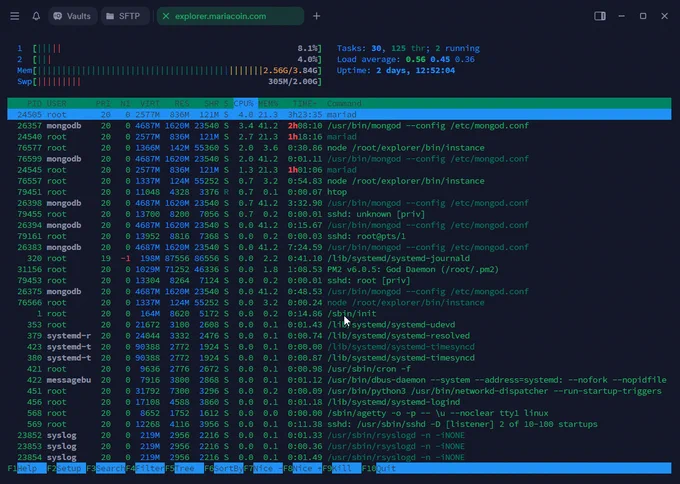This screenshot has width=680, height=484.
Task: Select the systemd-logind process row
Action: (x=339, y=402)
